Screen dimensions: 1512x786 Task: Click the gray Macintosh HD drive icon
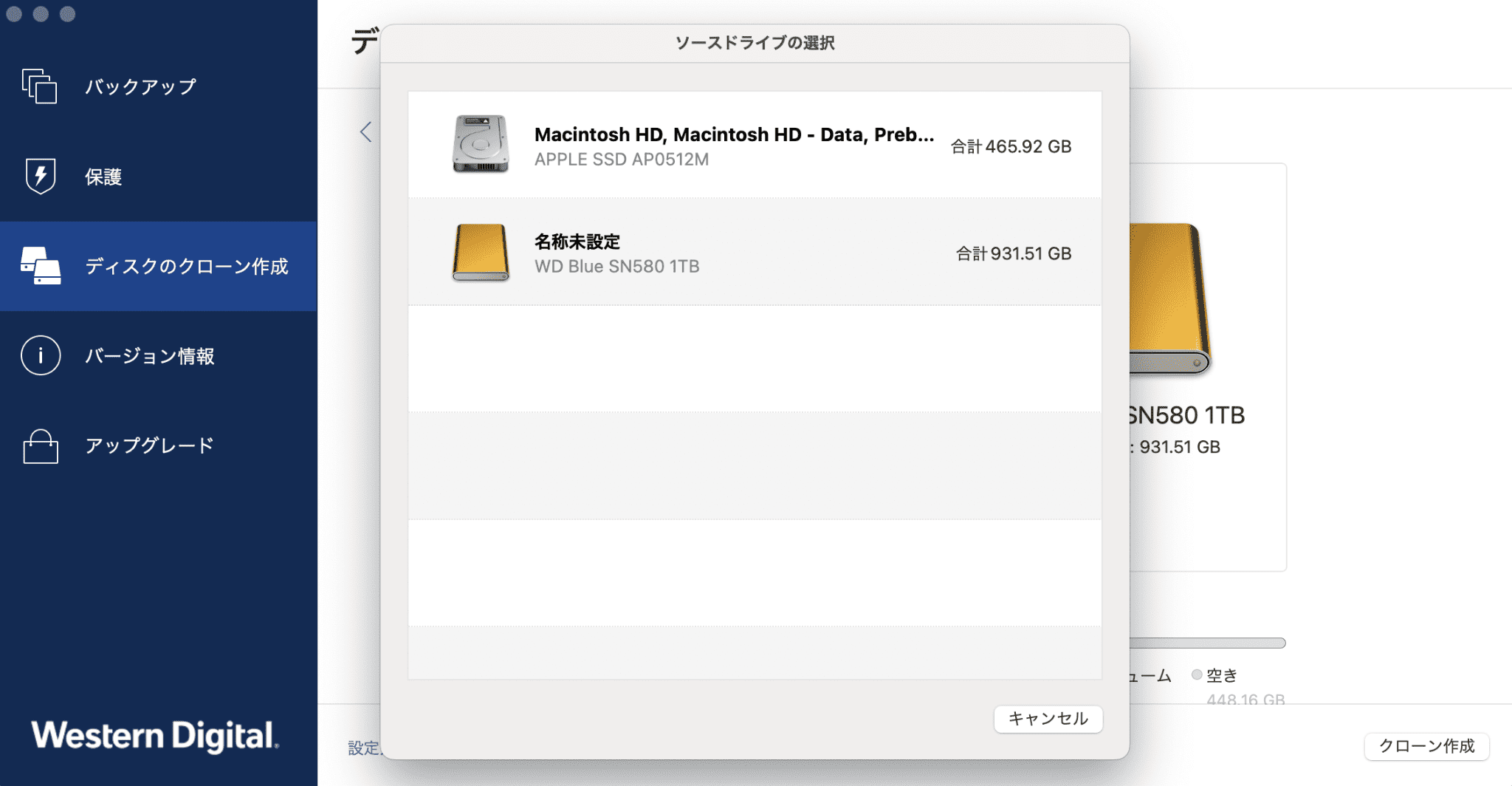[x=481, y=144]
